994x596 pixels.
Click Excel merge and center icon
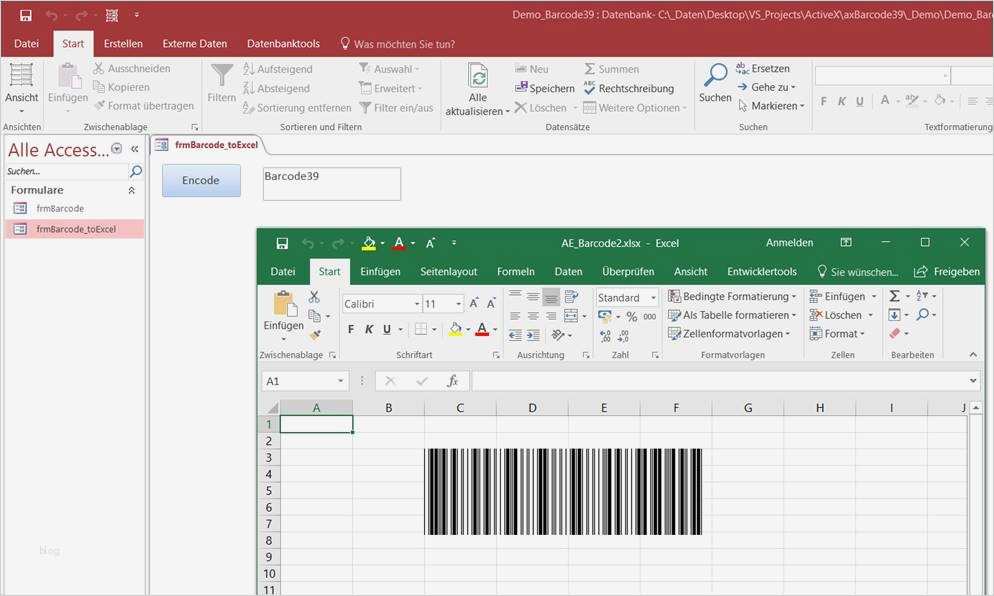click(x=571, y=316)
